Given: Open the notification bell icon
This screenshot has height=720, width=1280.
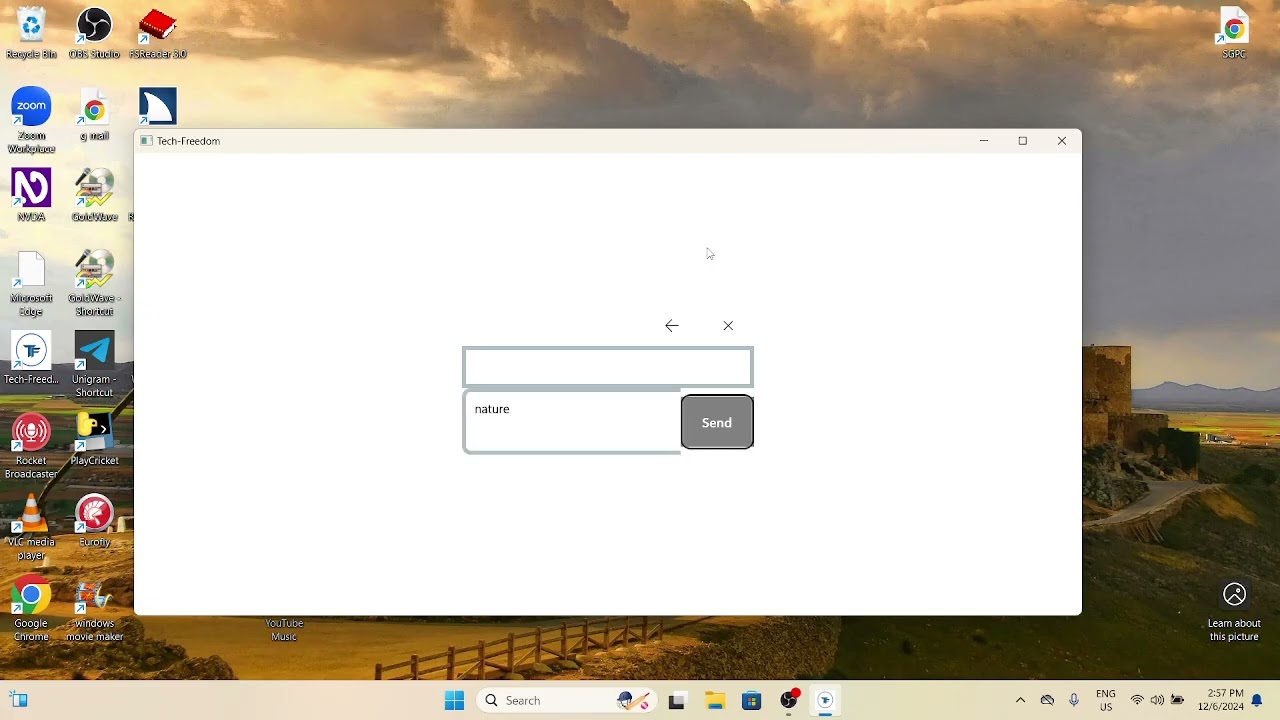Looking at the screenshot, I should pos(1258,701).
